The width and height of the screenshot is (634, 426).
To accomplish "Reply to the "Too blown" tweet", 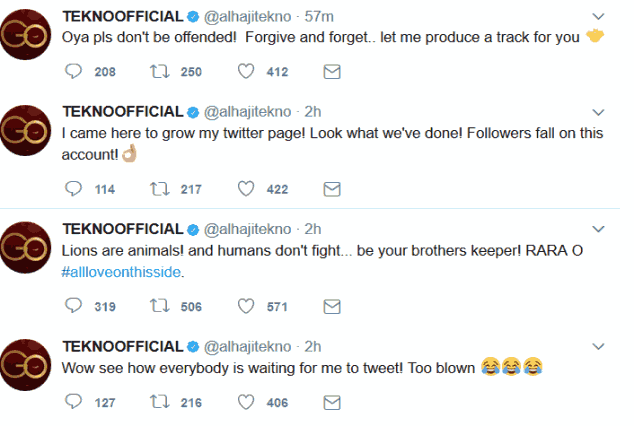I will coord(73,401).
